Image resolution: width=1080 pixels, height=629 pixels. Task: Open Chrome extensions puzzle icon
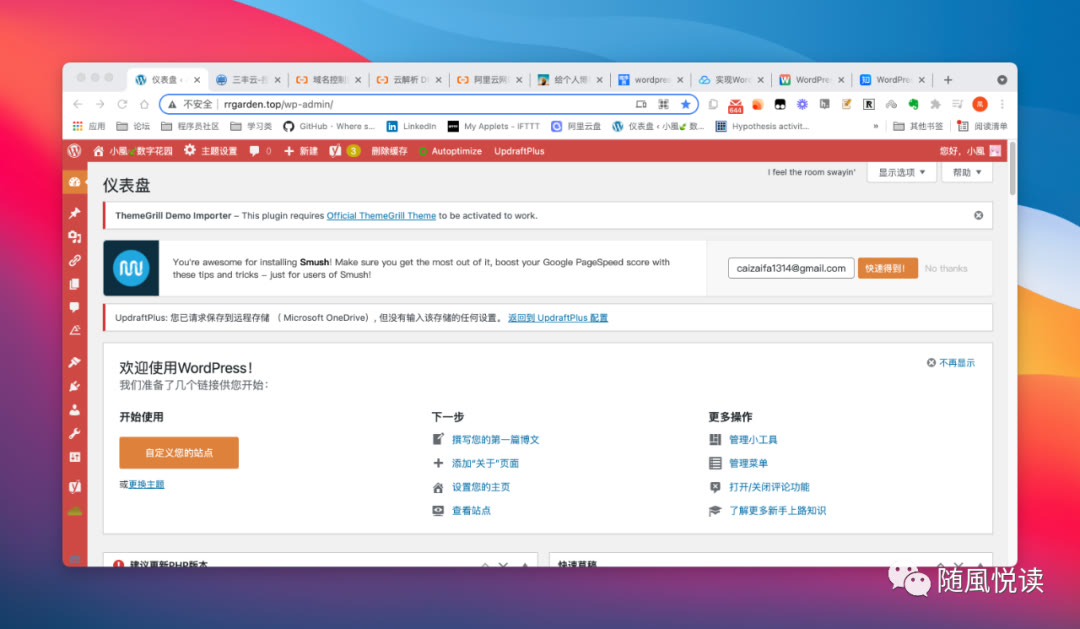[935, 104]
